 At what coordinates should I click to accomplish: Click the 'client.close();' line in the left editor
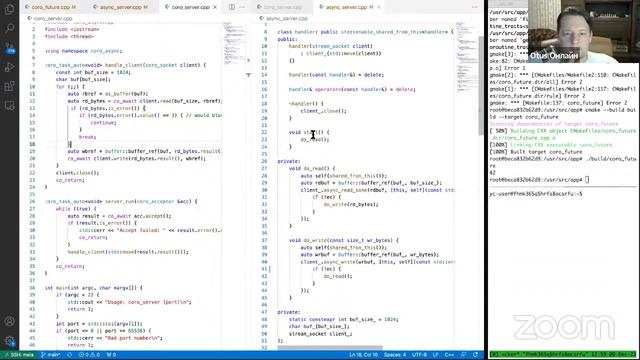pyautogui.click(x=78, y=173)
